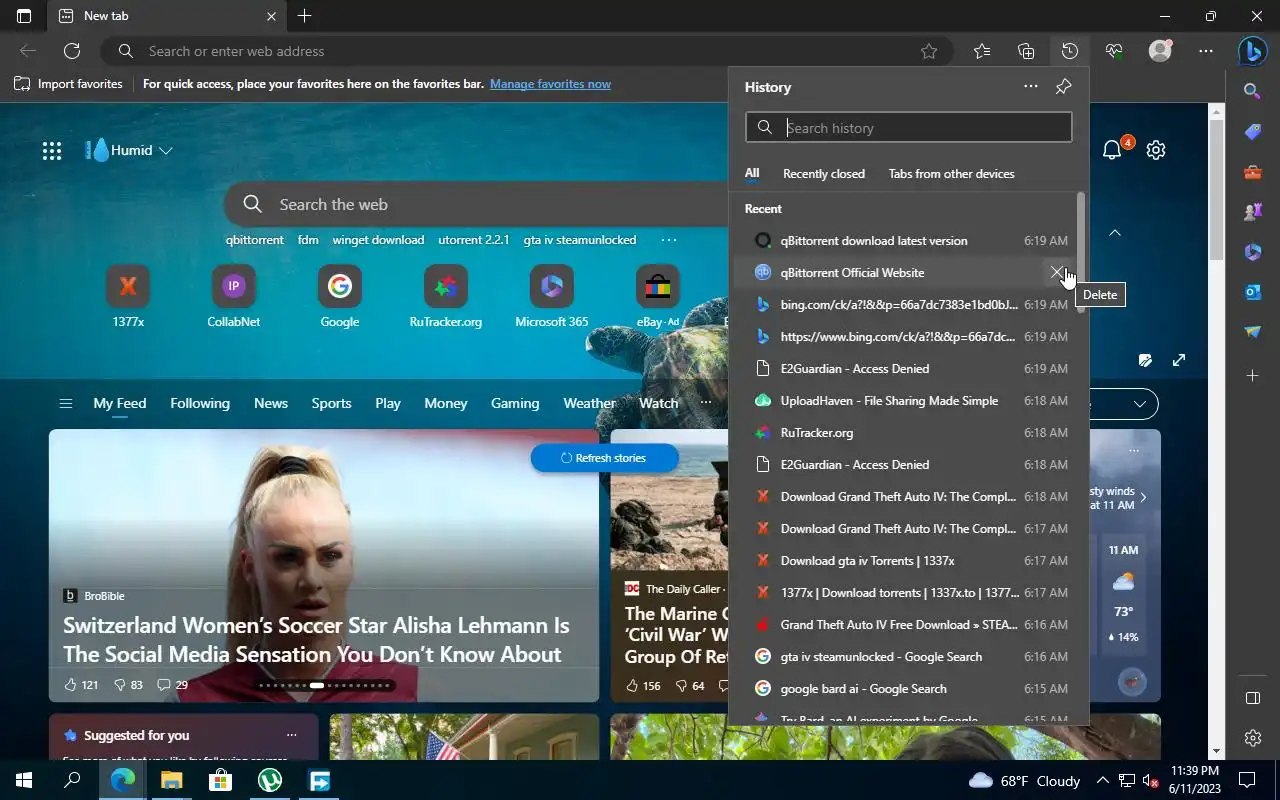Switch to Recently closed history tab
The image size is (1280, 800).
824,174
